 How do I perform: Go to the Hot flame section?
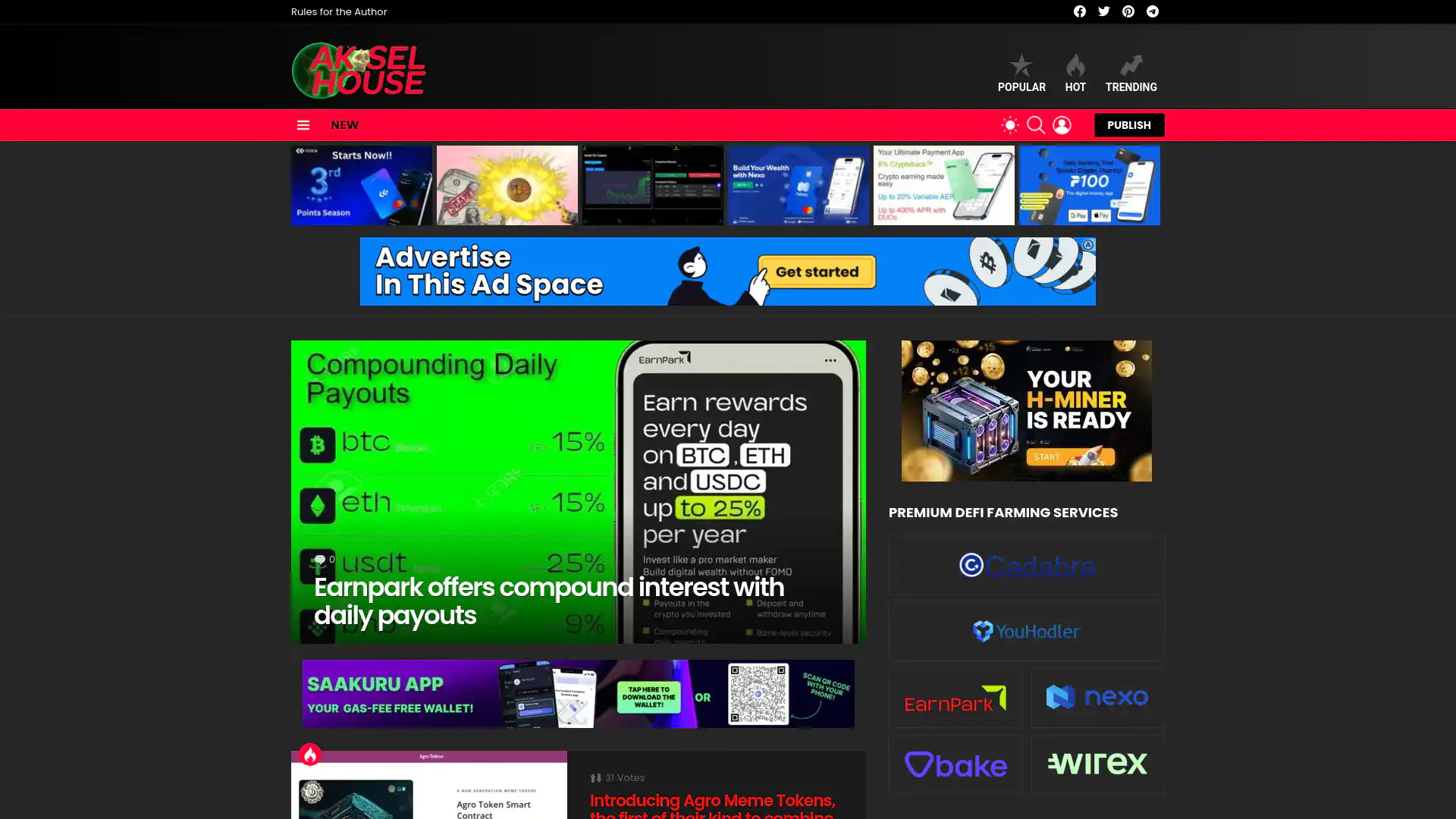pyautogui.click(x=1075, y=74)
